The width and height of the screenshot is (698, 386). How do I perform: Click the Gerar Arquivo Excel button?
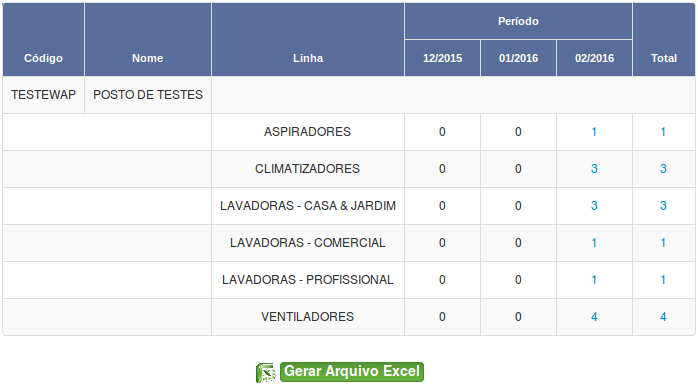(x=352, y=371)
